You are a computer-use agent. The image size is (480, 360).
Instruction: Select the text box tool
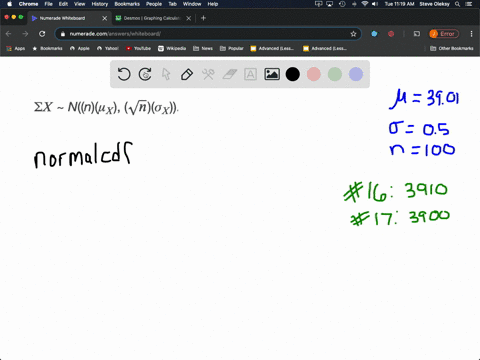pos(250,74)
